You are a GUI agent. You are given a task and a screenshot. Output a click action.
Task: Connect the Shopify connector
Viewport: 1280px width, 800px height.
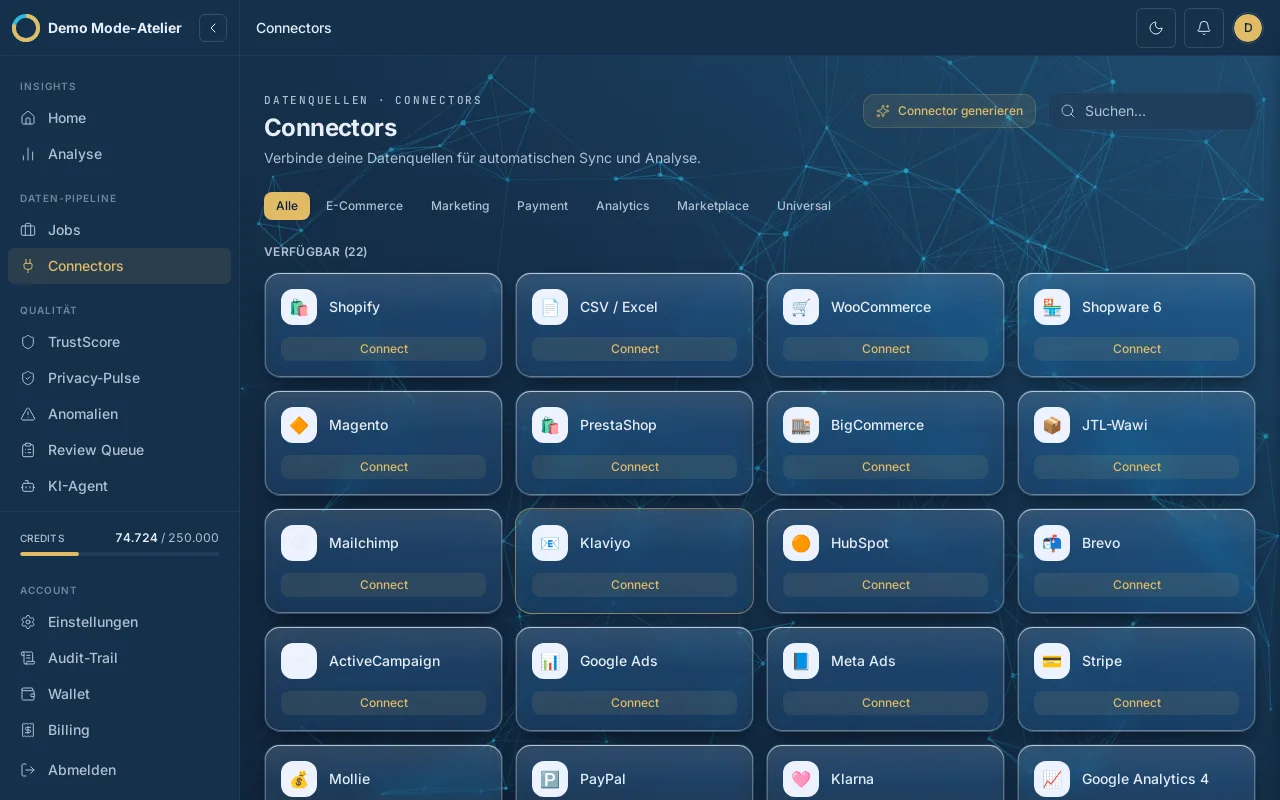click(x=383, y=349)
